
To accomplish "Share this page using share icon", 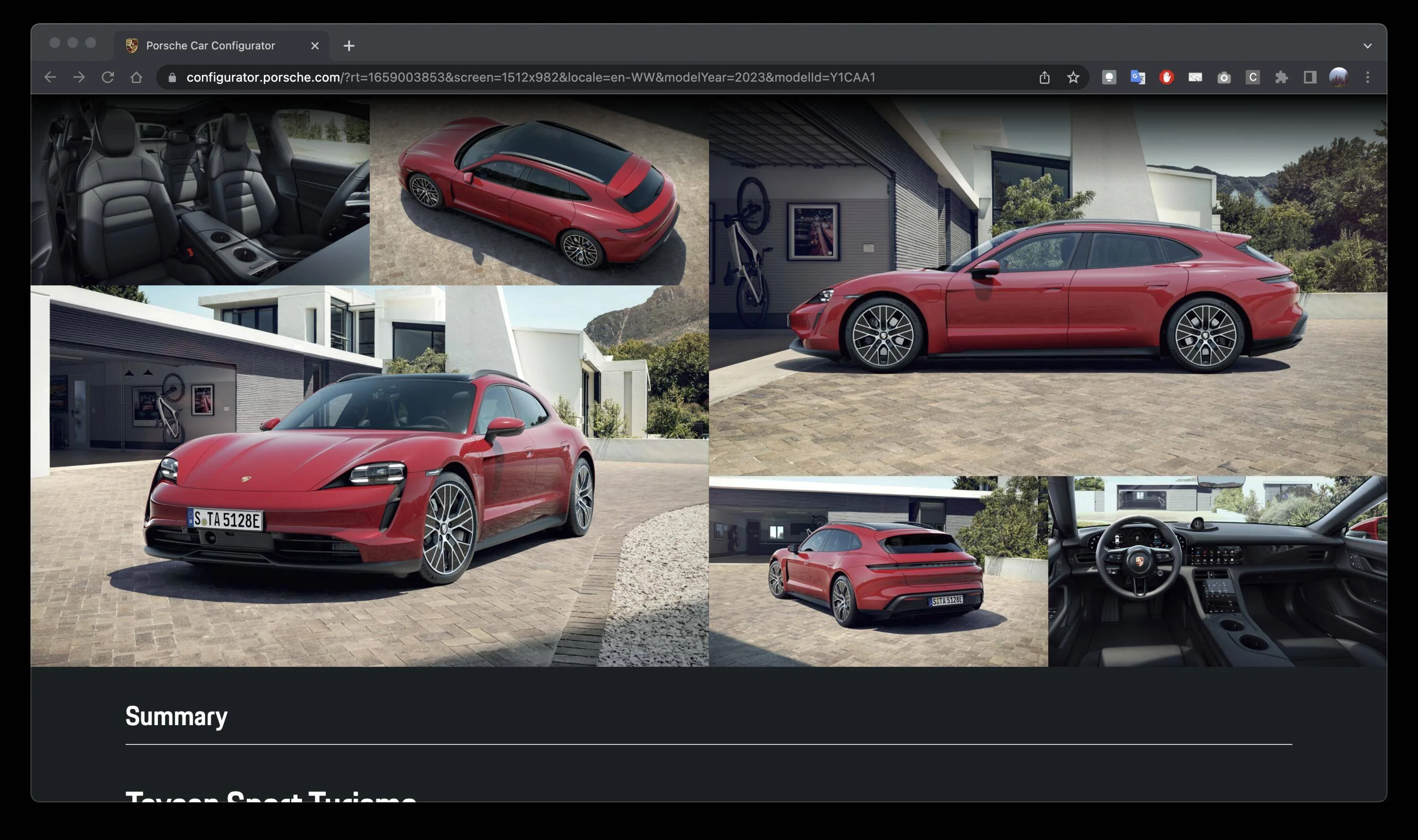I will coord(1044,77).
